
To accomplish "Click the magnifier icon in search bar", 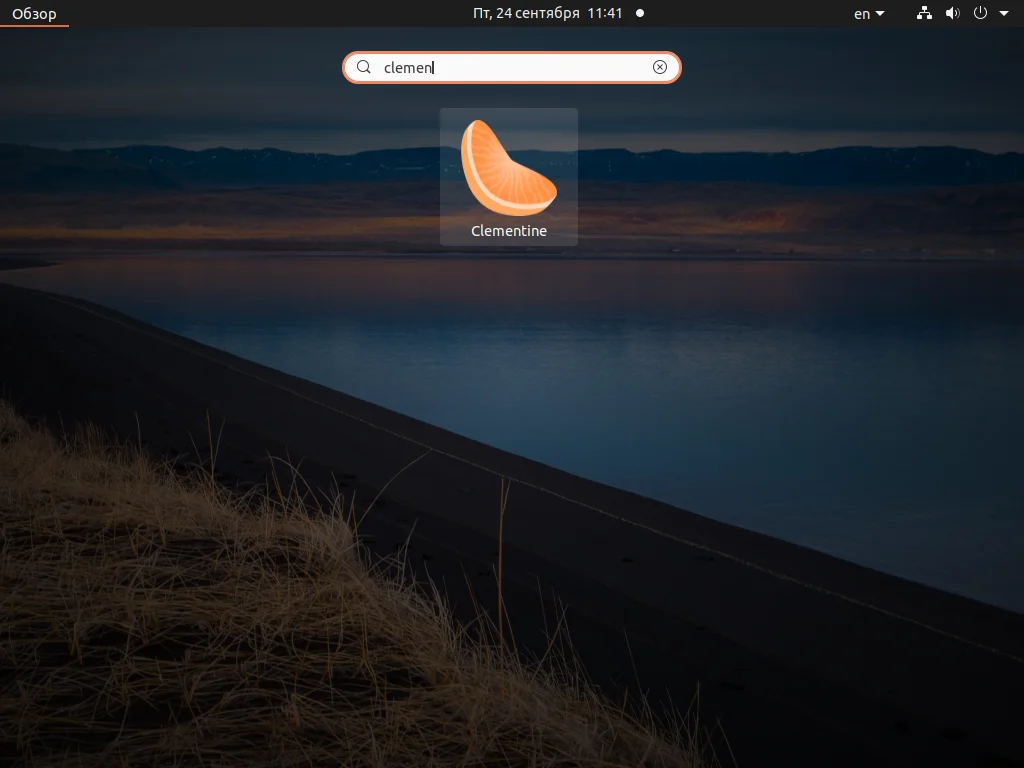I will click(364, 67).
